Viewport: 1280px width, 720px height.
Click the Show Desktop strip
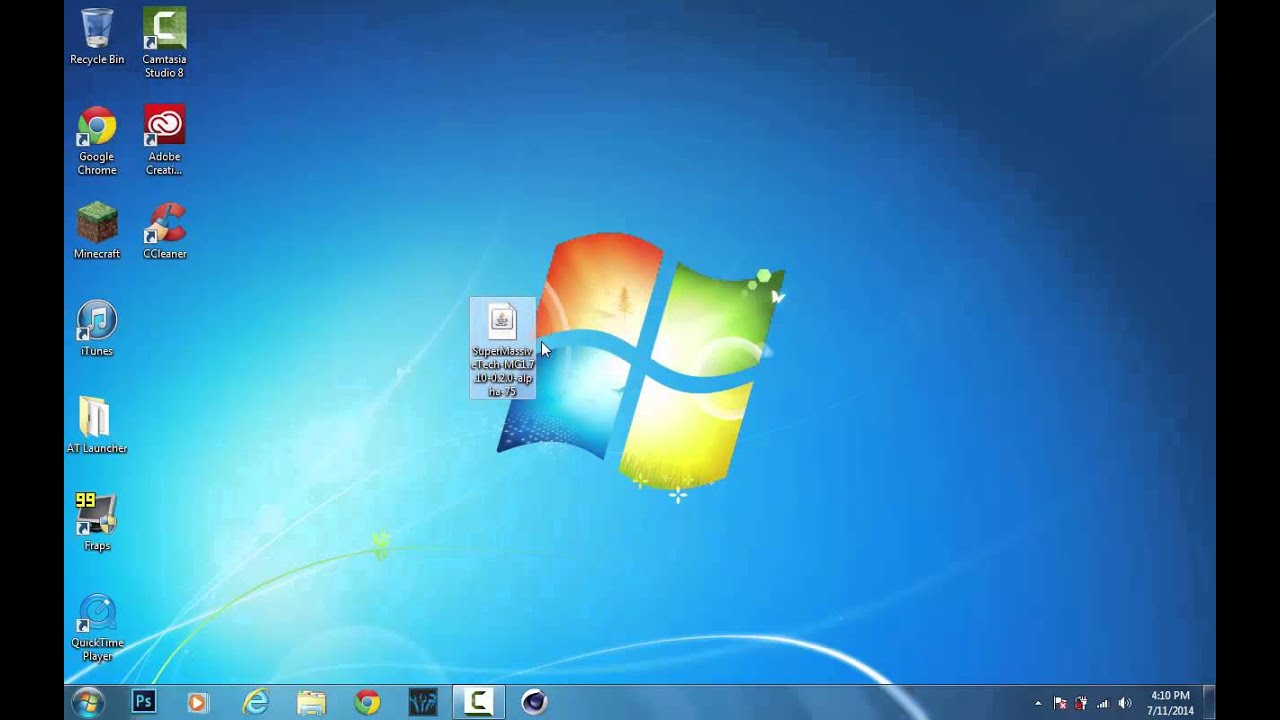[x=1209, y=703]
